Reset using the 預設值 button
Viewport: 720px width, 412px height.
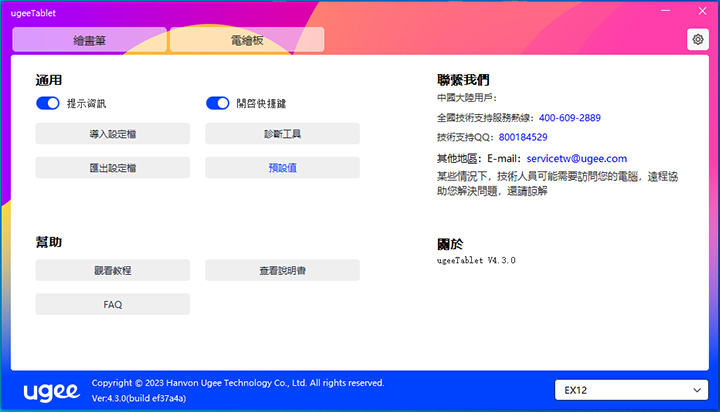pyautogui.click(x=282, y=168)
